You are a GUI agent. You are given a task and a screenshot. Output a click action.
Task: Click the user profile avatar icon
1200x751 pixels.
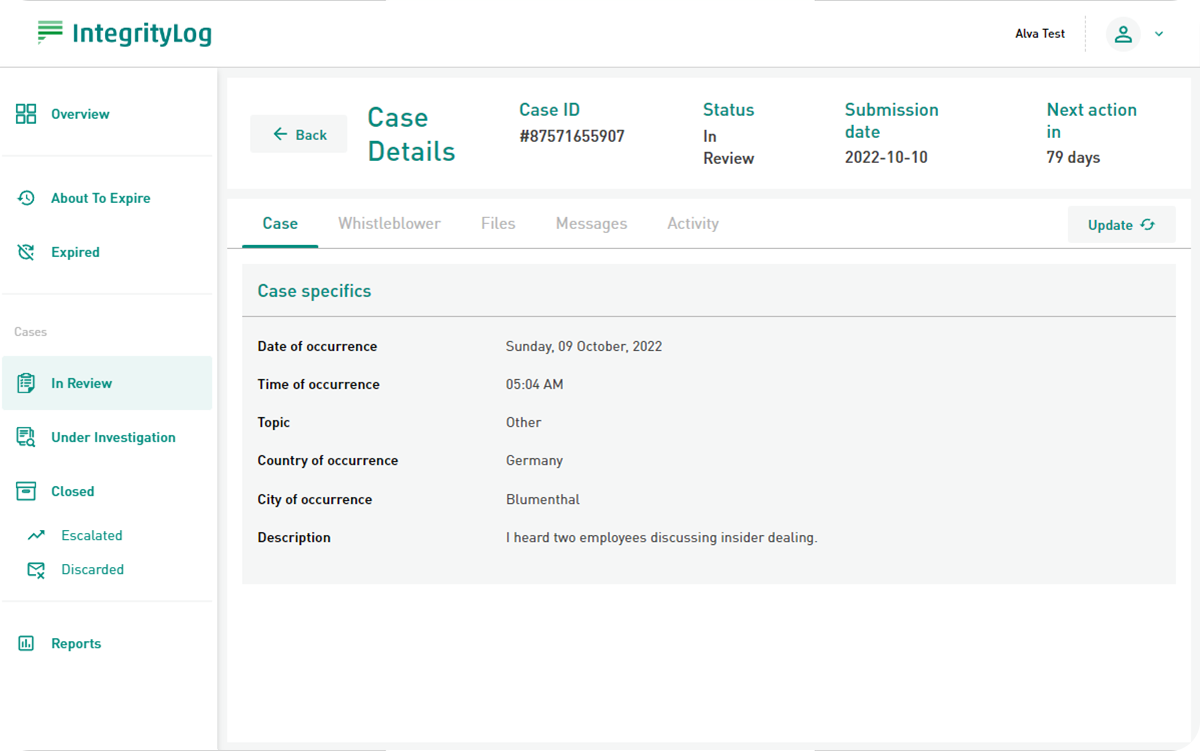(x=1123, y=34)
